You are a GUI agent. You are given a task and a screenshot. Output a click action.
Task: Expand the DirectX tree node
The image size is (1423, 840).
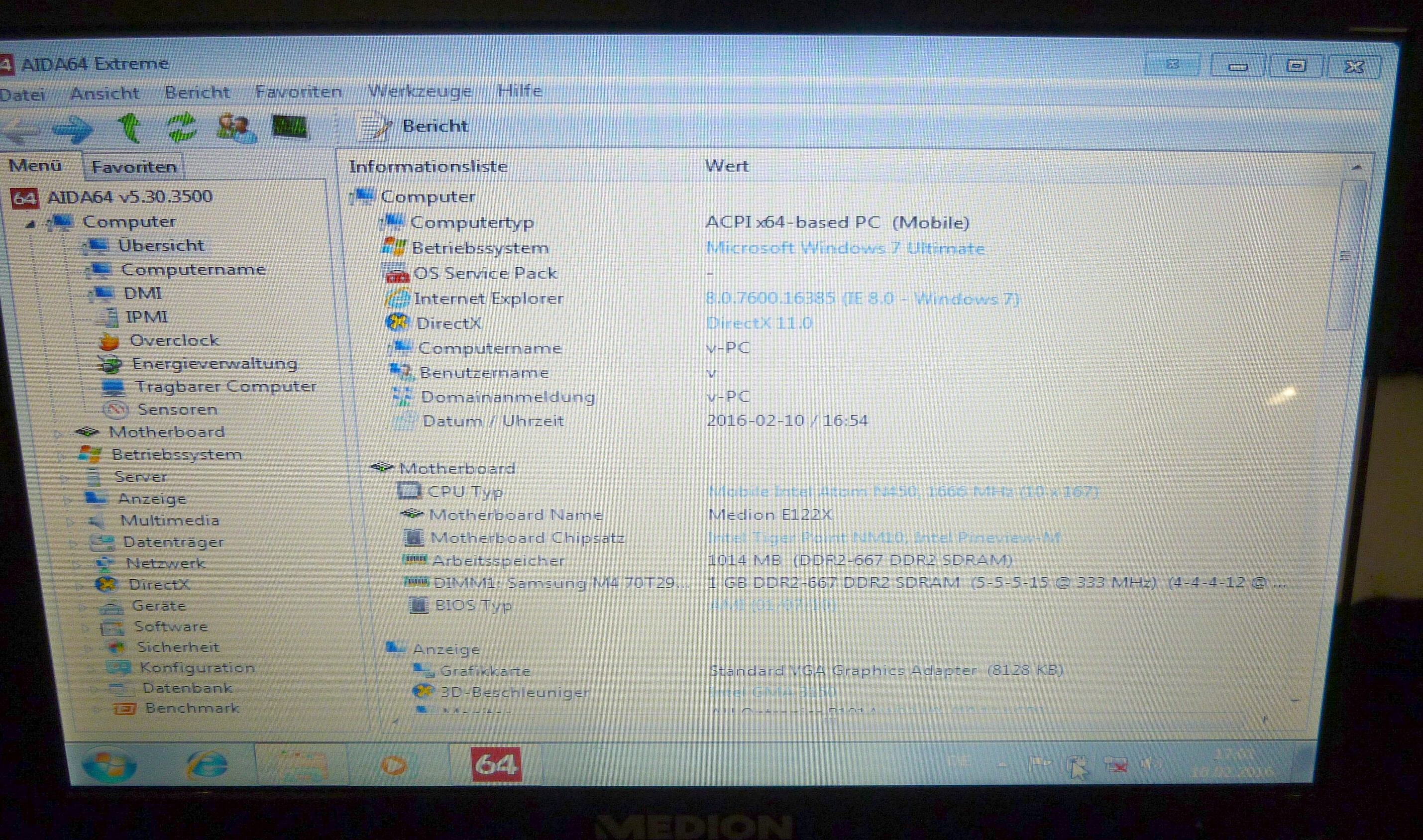click(x=79, y=586)
